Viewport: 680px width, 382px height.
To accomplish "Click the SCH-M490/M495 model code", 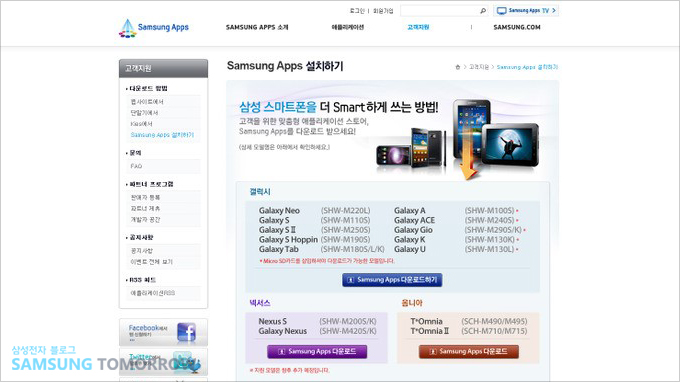I will pyautogui.click(x=494, y=321).
